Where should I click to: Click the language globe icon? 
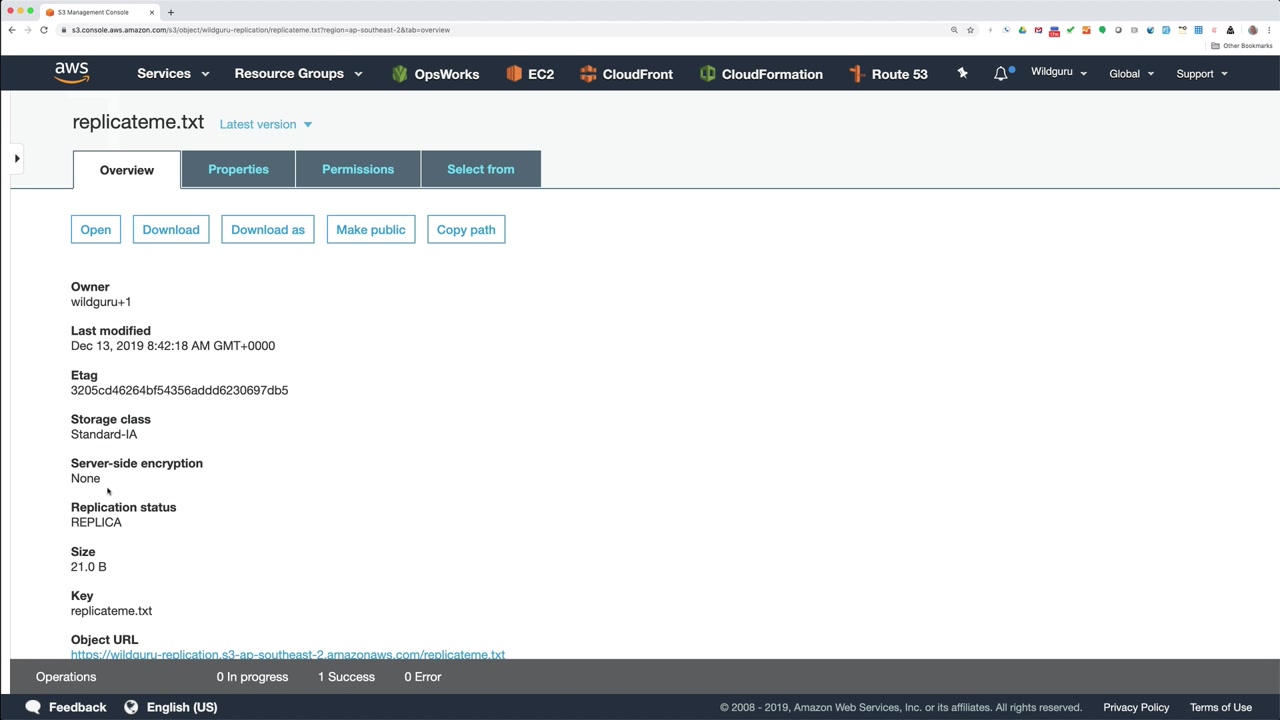[131, 707]
